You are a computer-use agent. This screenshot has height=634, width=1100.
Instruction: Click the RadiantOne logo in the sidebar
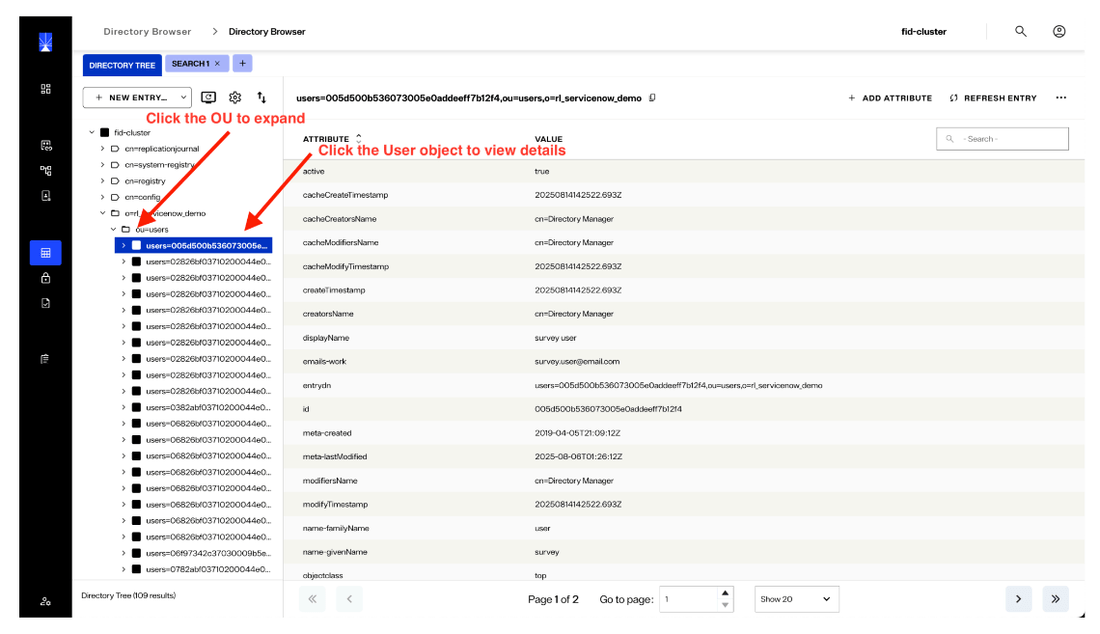pyautogui.click(x=45, y=43)
